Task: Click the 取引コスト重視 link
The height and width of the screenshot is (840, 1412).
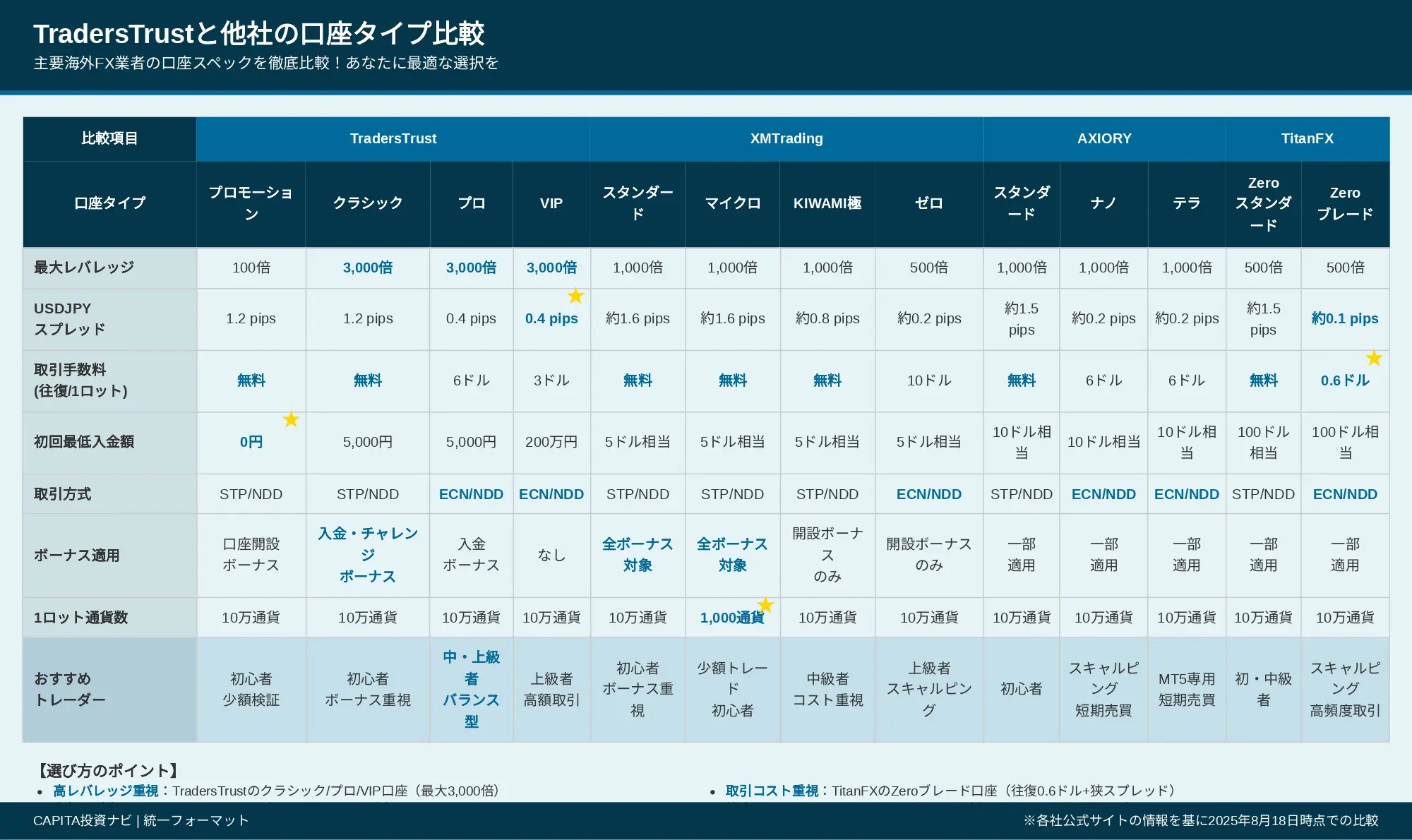Action: (772, 791)
